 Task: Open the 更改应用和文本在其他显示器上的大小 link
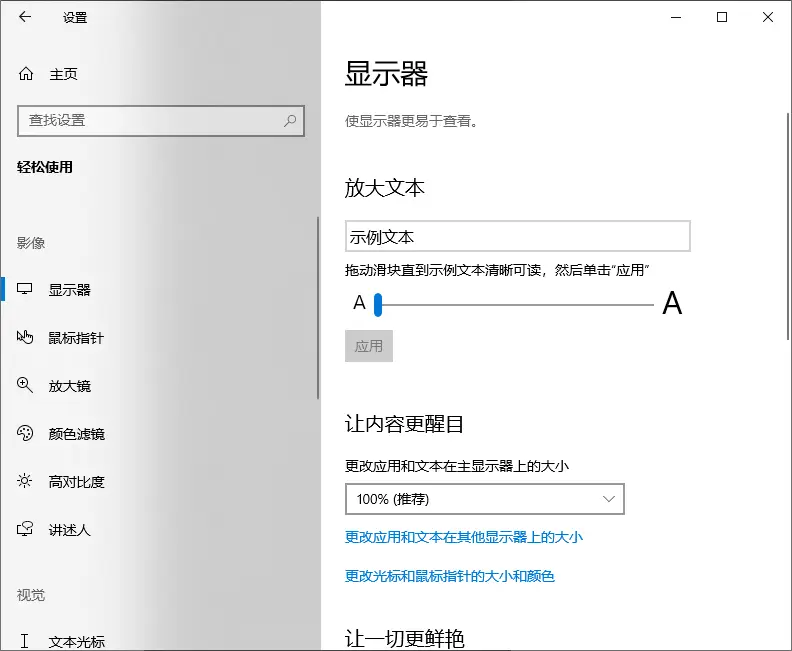click(463, 537)
